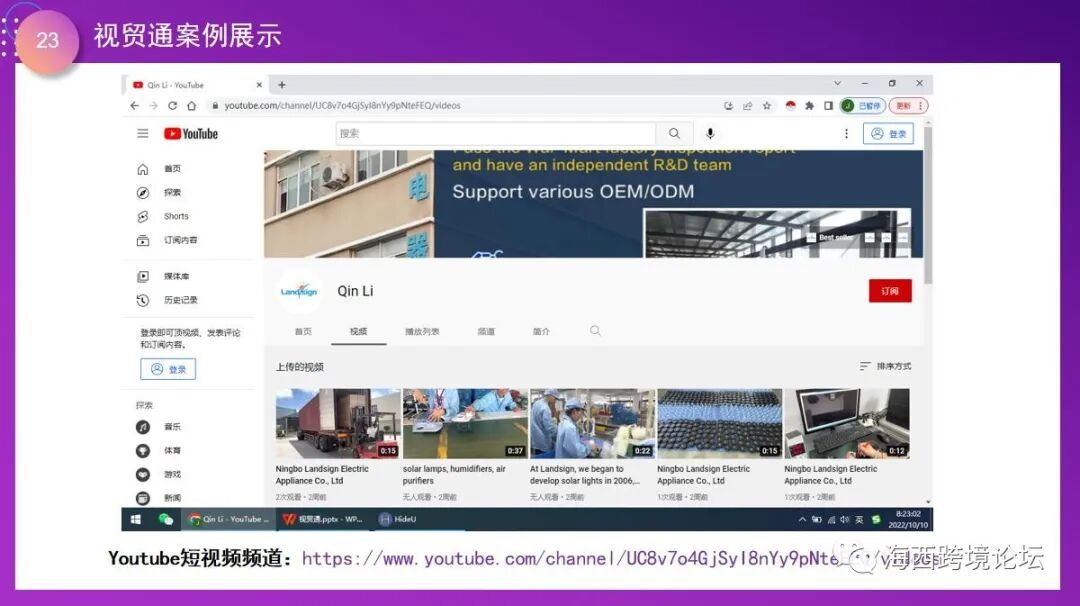This screenshot has width=1080, height=606.
Task: Click the red extension icon in toolbar
Action: tap(790, 105)
